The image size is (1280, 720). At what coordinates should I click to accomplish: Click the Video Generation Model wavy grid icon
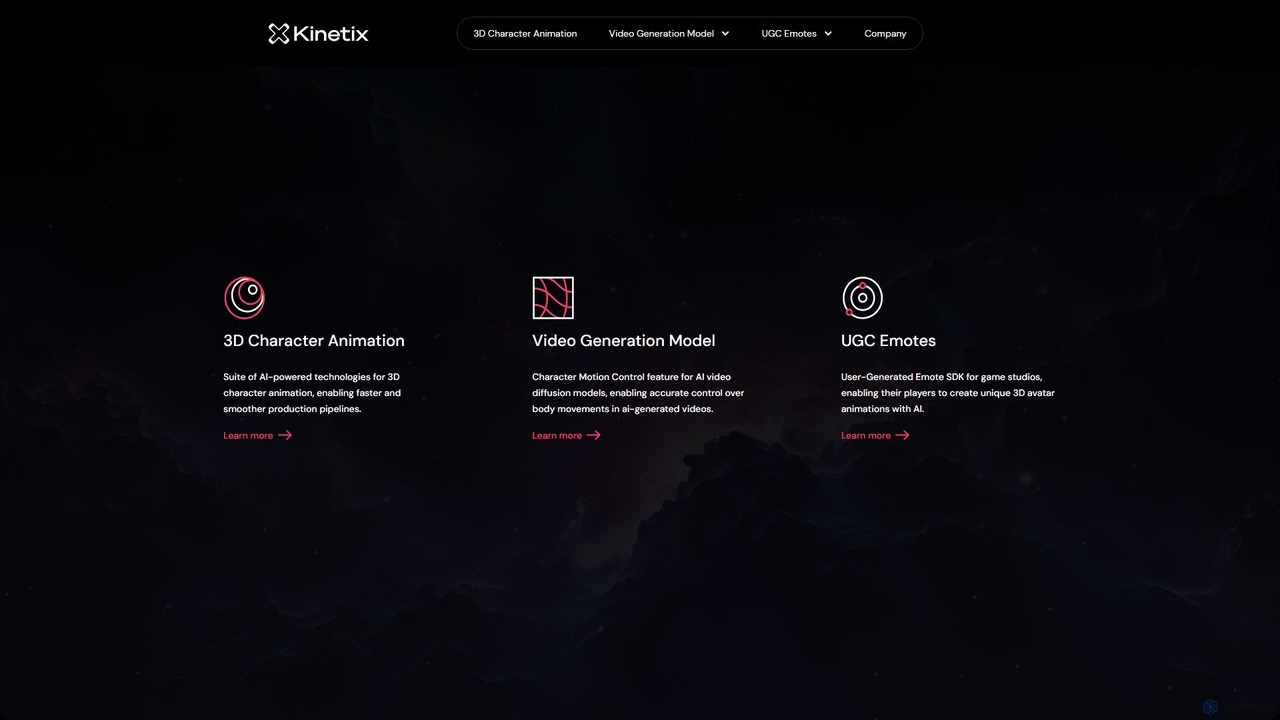tap(553, 297)
